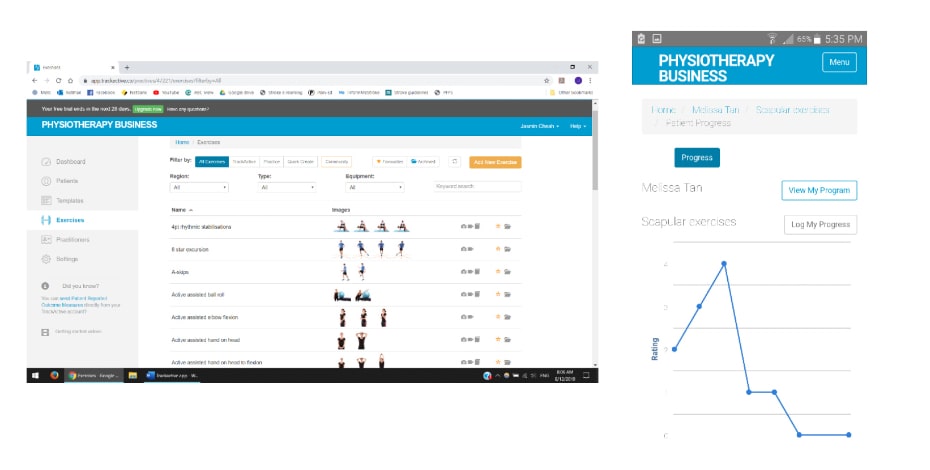930x470 pixels.
Task: Open the Getting started videos link
Action: (78, 331)
